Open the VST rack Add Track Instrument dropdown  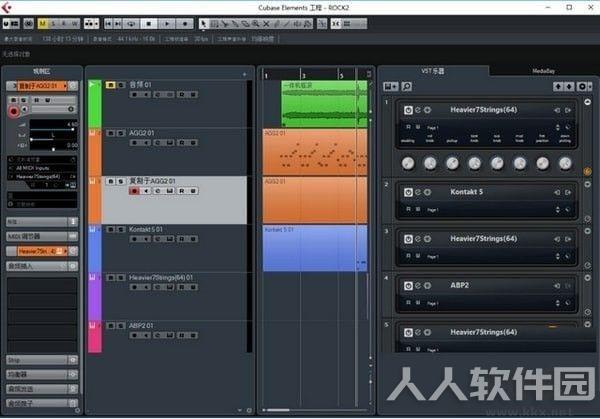point(391,86)
